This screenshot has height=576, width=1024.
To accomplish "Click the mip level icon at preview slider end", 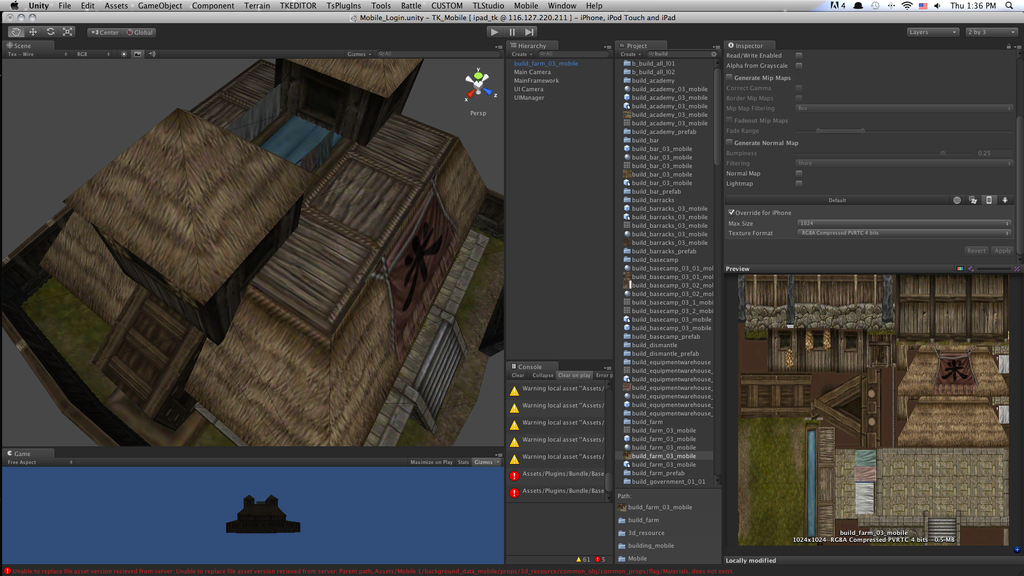I will [1017, 268].
